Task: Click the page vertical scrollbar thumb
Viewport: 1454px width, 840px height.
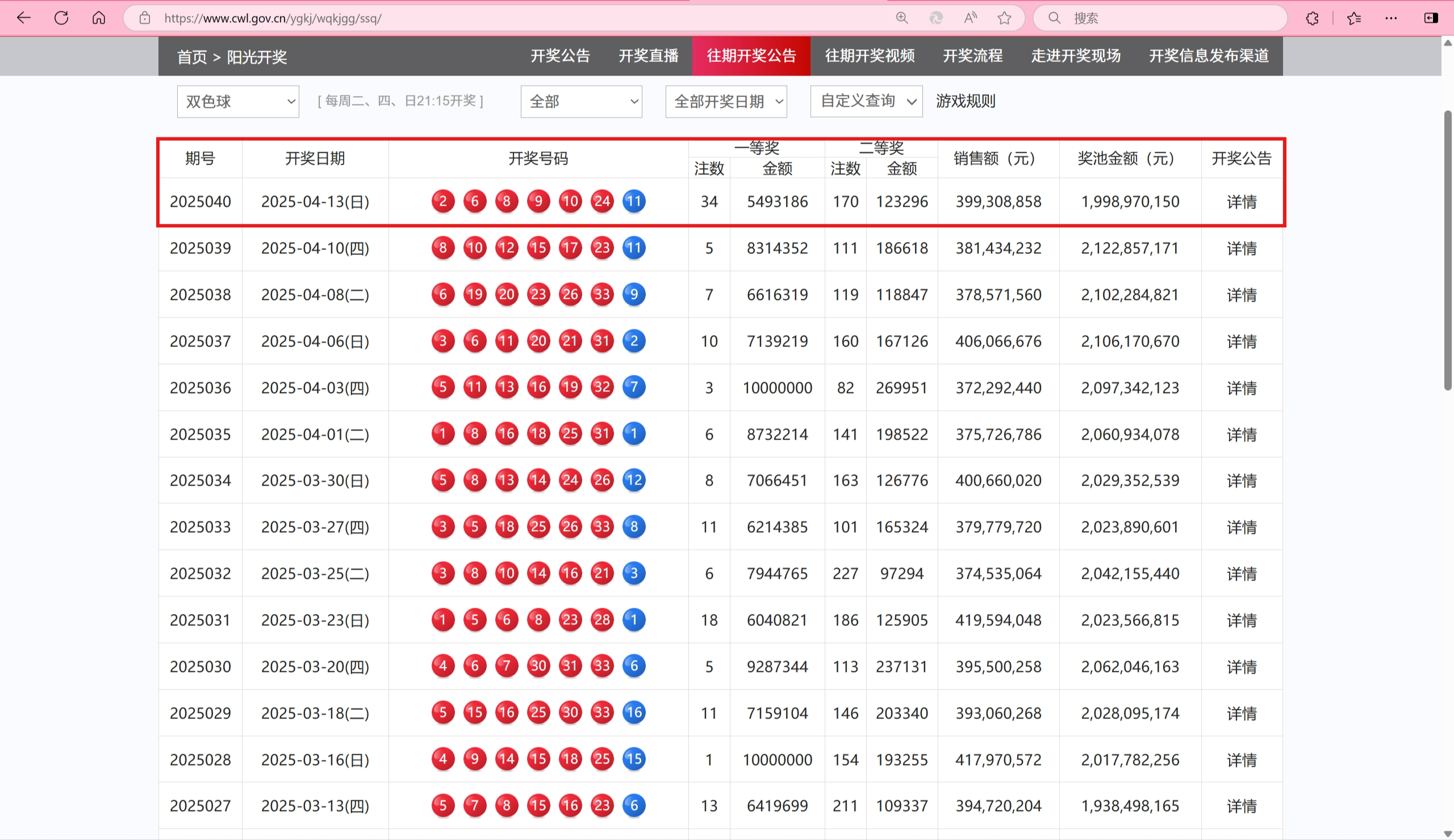Action: pos(1448,251)
